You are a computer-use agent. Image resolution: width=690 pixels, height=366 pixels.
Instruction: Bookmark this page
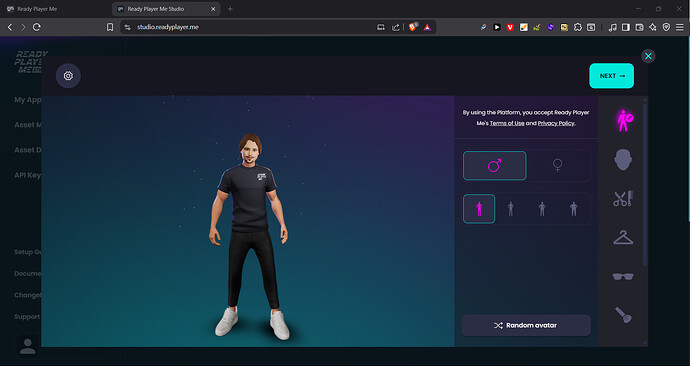tap(110, 27)
